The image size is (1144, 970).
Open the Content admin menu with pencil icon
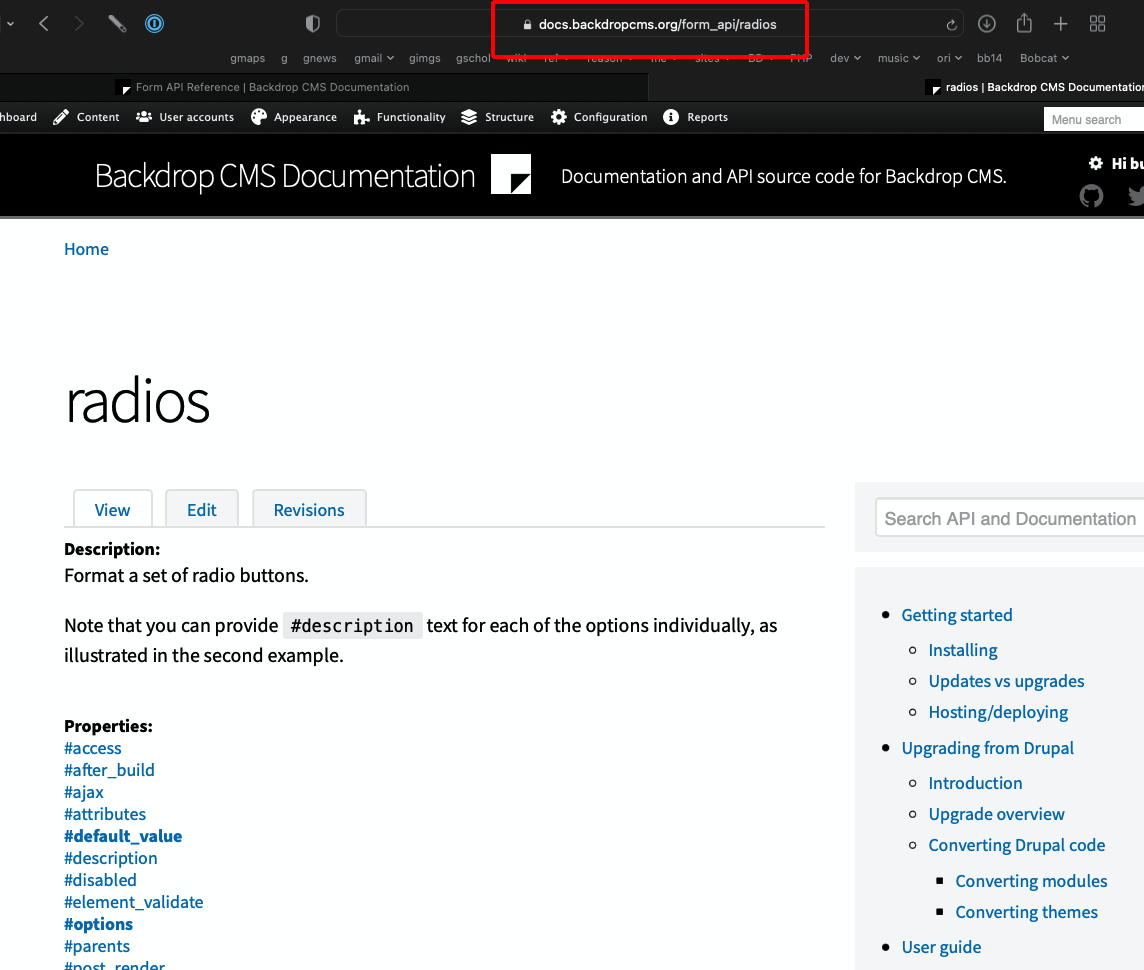(x=86, y=117)
